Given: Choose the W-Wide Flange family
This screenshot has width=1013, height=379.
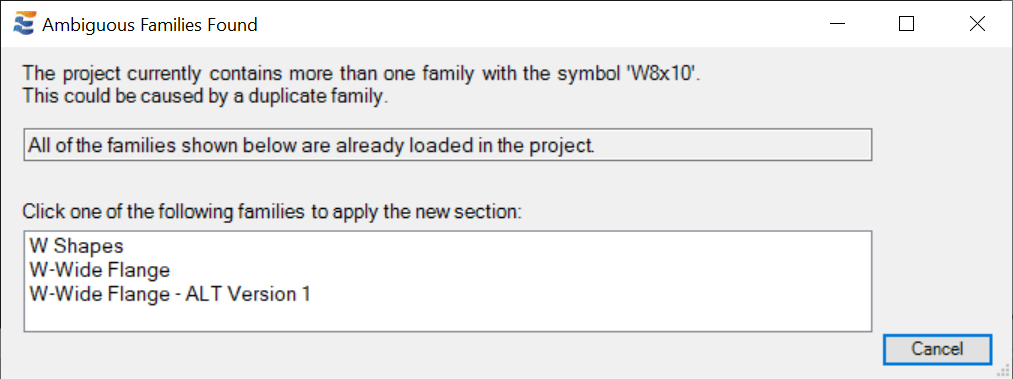Looking at the screenshot, I should pos(99,270).
